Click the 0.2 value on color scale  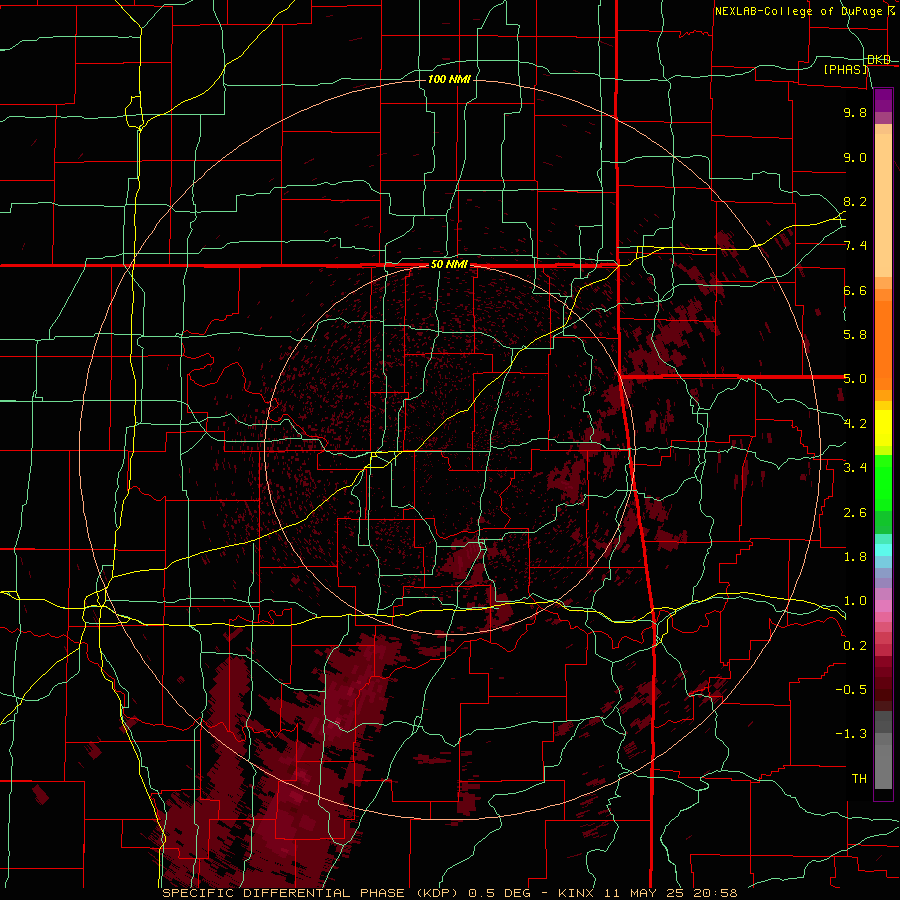(855, 646)
